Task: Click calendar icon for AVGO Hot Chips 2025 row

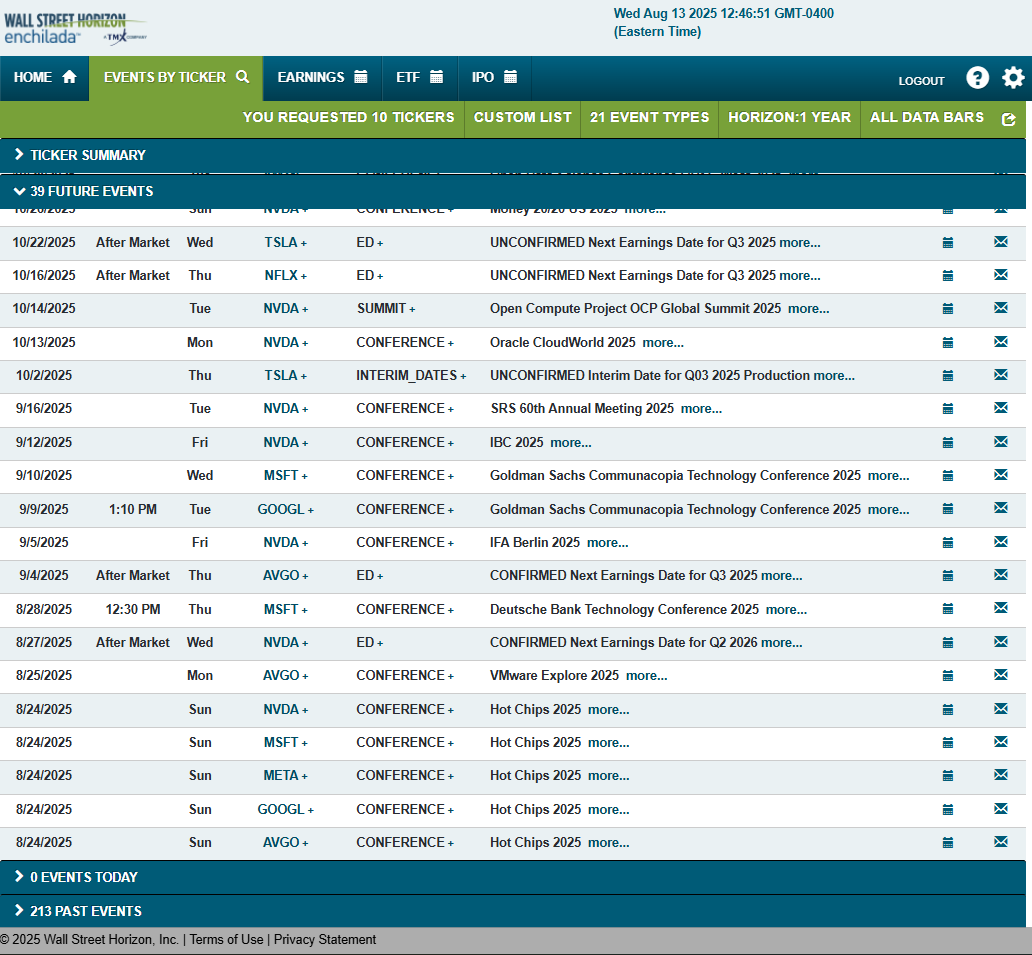Action: [x=948, y=842]
